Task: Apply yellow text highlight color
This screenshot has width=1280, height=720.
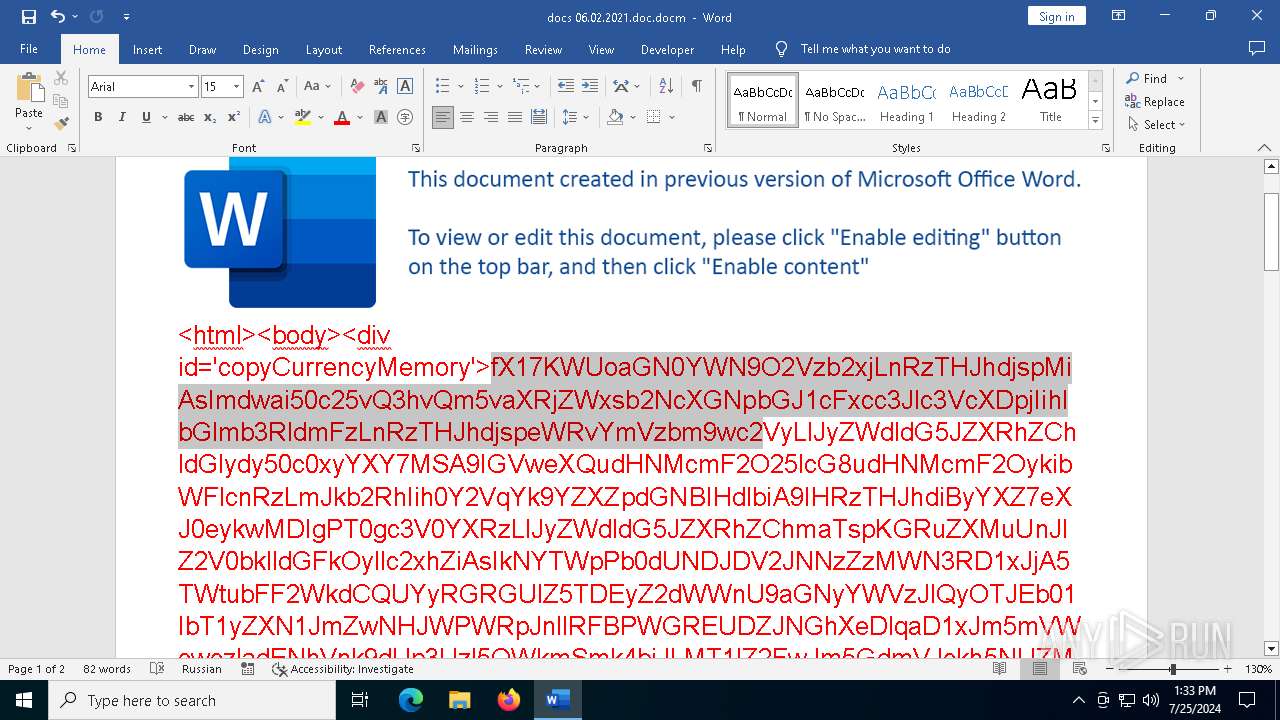Action: pos(303,117)
